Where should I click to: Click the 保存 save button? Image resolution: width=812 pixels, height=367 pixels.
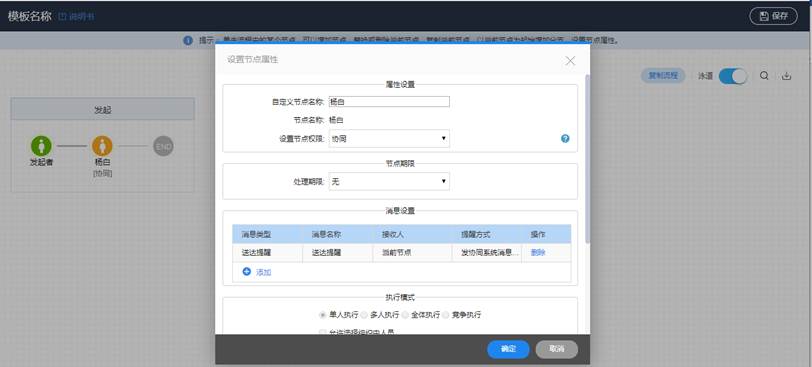coord(773,16)
